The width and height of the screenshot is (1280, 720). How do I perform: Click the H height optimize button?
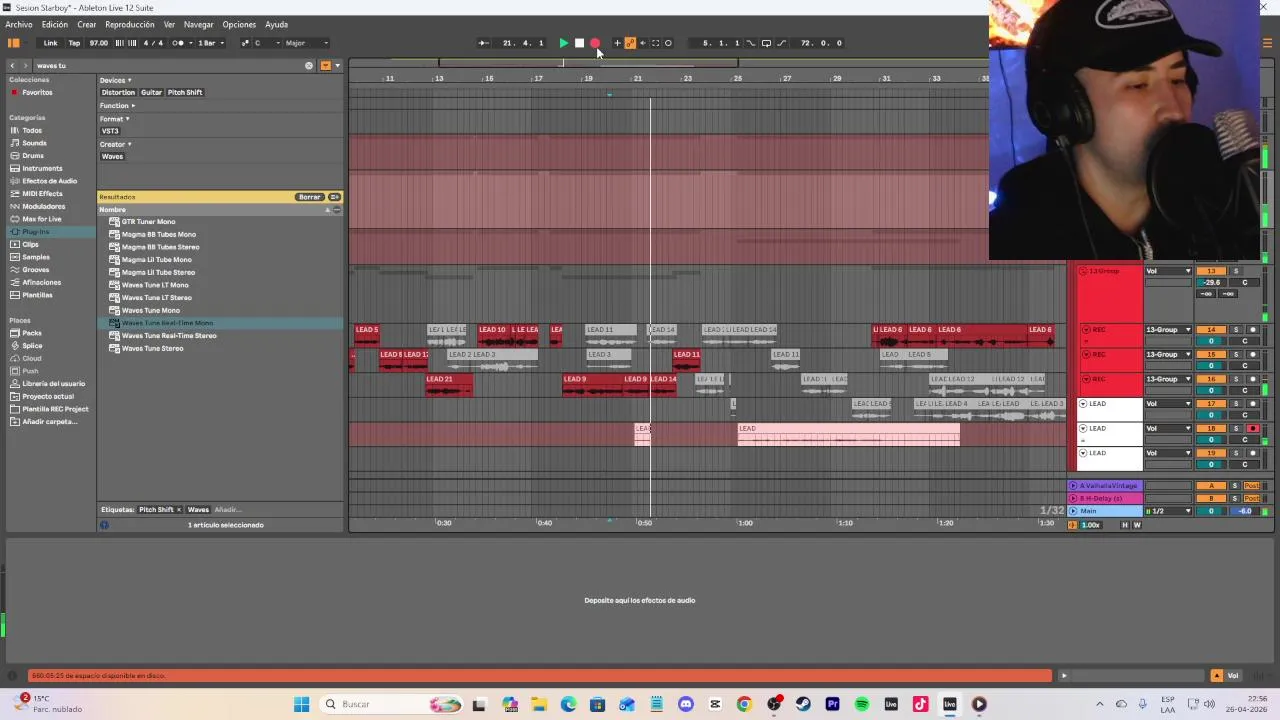click(x=1125, y=525)
